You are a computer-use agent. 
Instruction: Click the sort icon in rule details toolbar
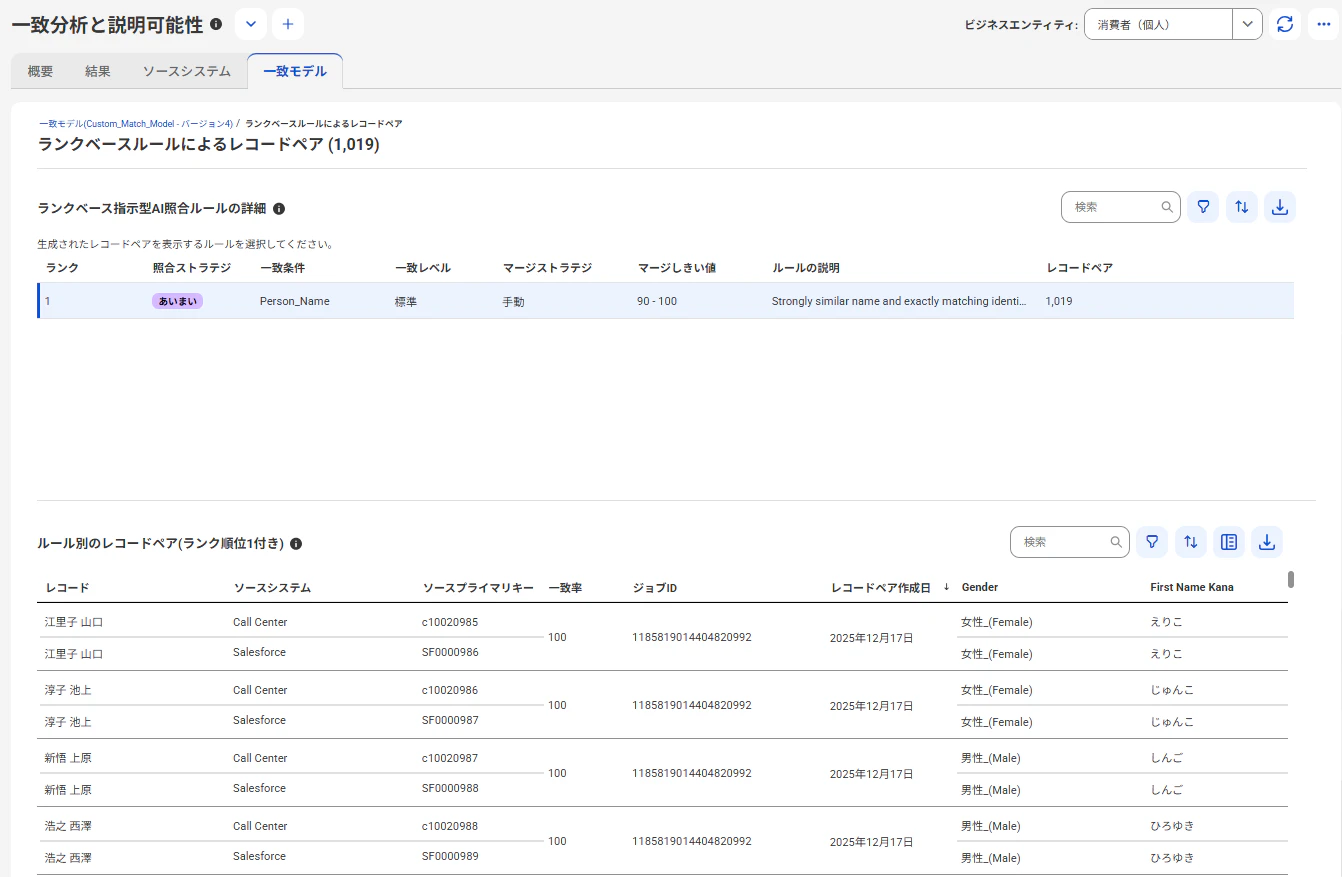(x=1242, y=207)
